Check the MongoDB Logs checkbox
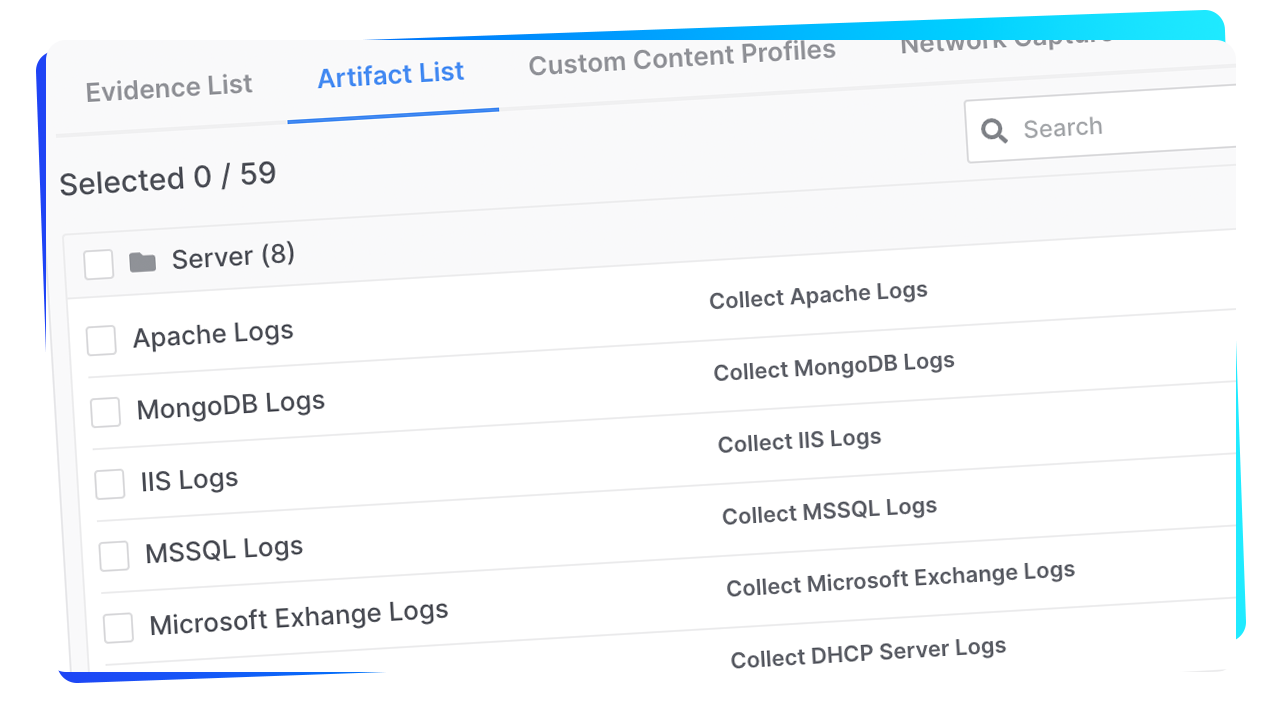Viewport: 1280px width, 720px height. click(x=105, y=412)
